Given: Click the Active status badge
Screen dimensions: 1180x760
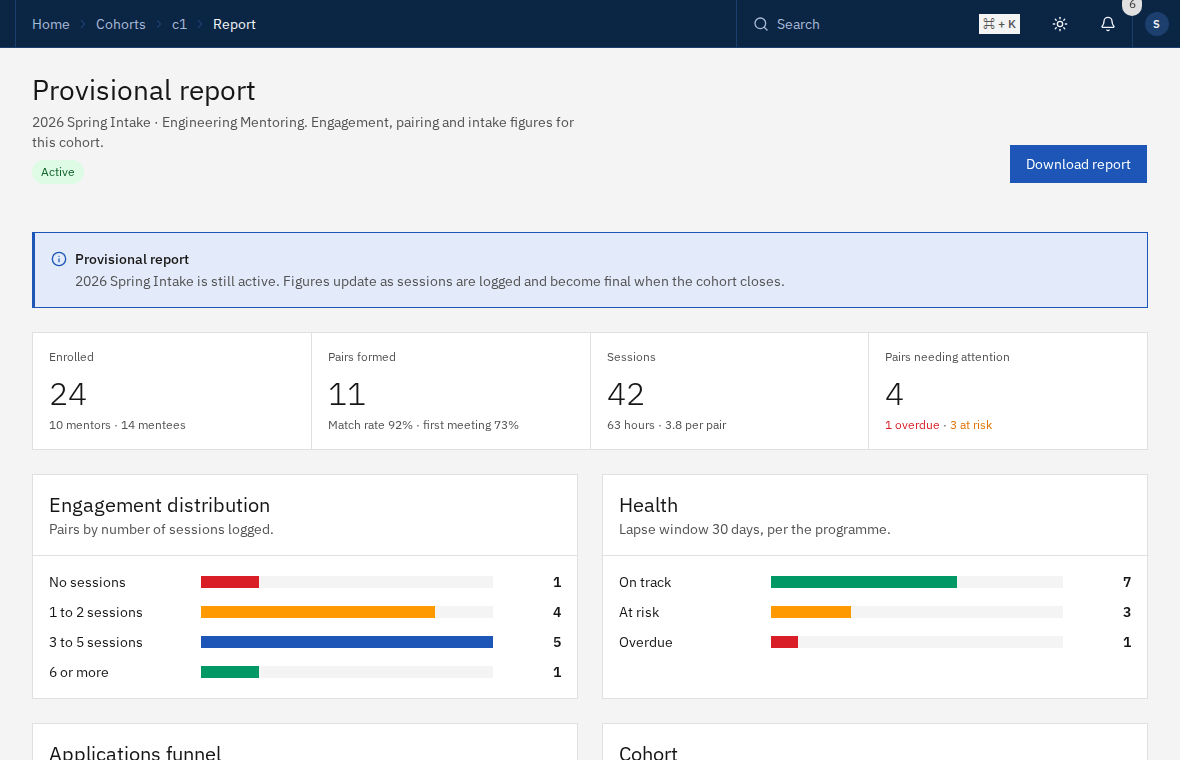Looking at the screenshot, I should tap(58, 172).
